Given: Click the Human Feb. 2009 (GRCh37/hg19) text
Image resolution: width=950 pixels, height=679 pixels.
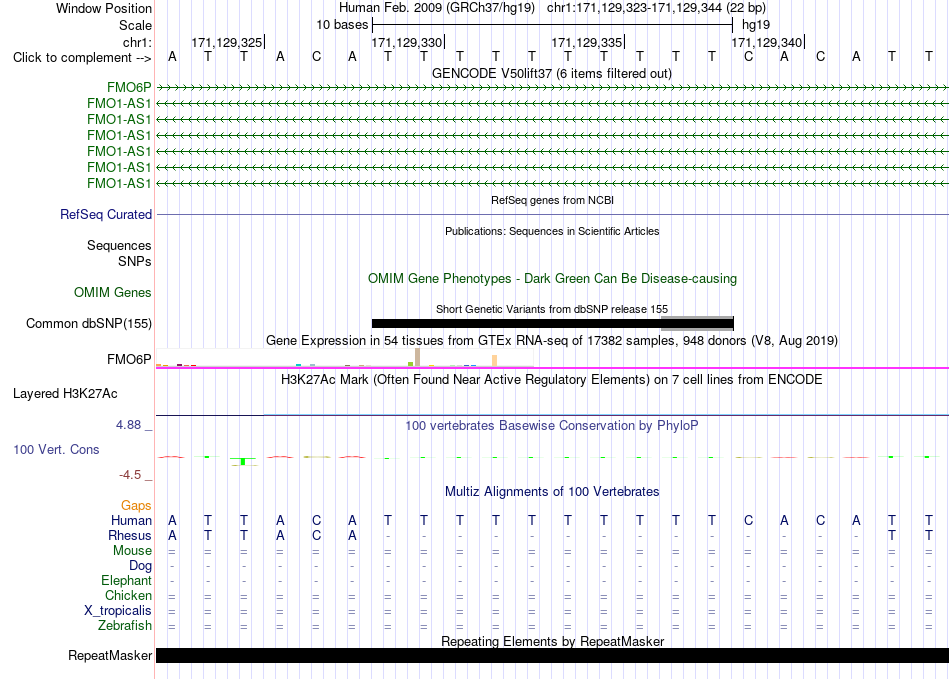Looking at the screenshot, I should 437,8.
